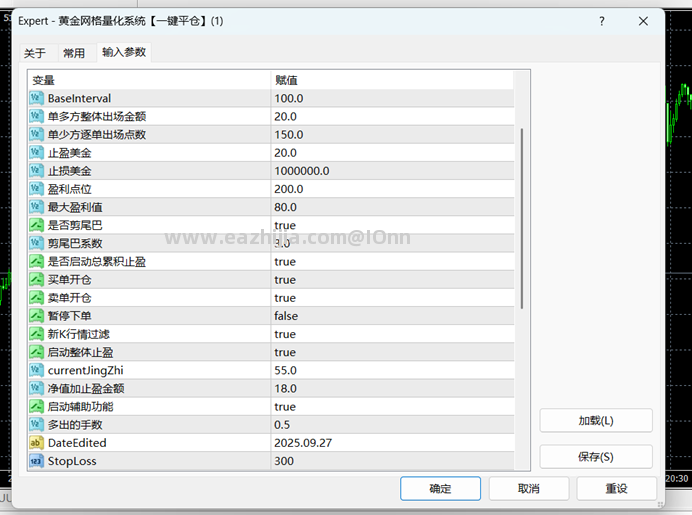This screenshot has height=515, width=692.
Task: Select the 单少方逐单出场点数 value 150.0
Action: [289, 135]
